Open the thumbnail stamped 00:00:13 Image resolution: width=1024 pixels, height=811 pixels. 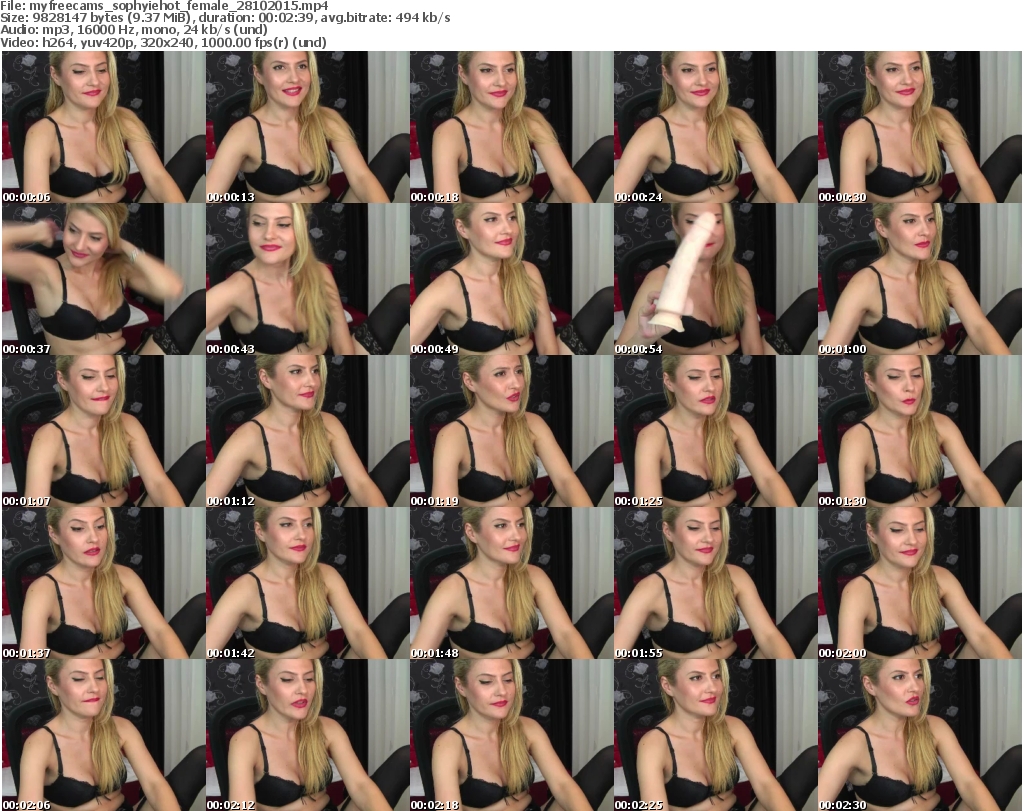tap(308, 127)
